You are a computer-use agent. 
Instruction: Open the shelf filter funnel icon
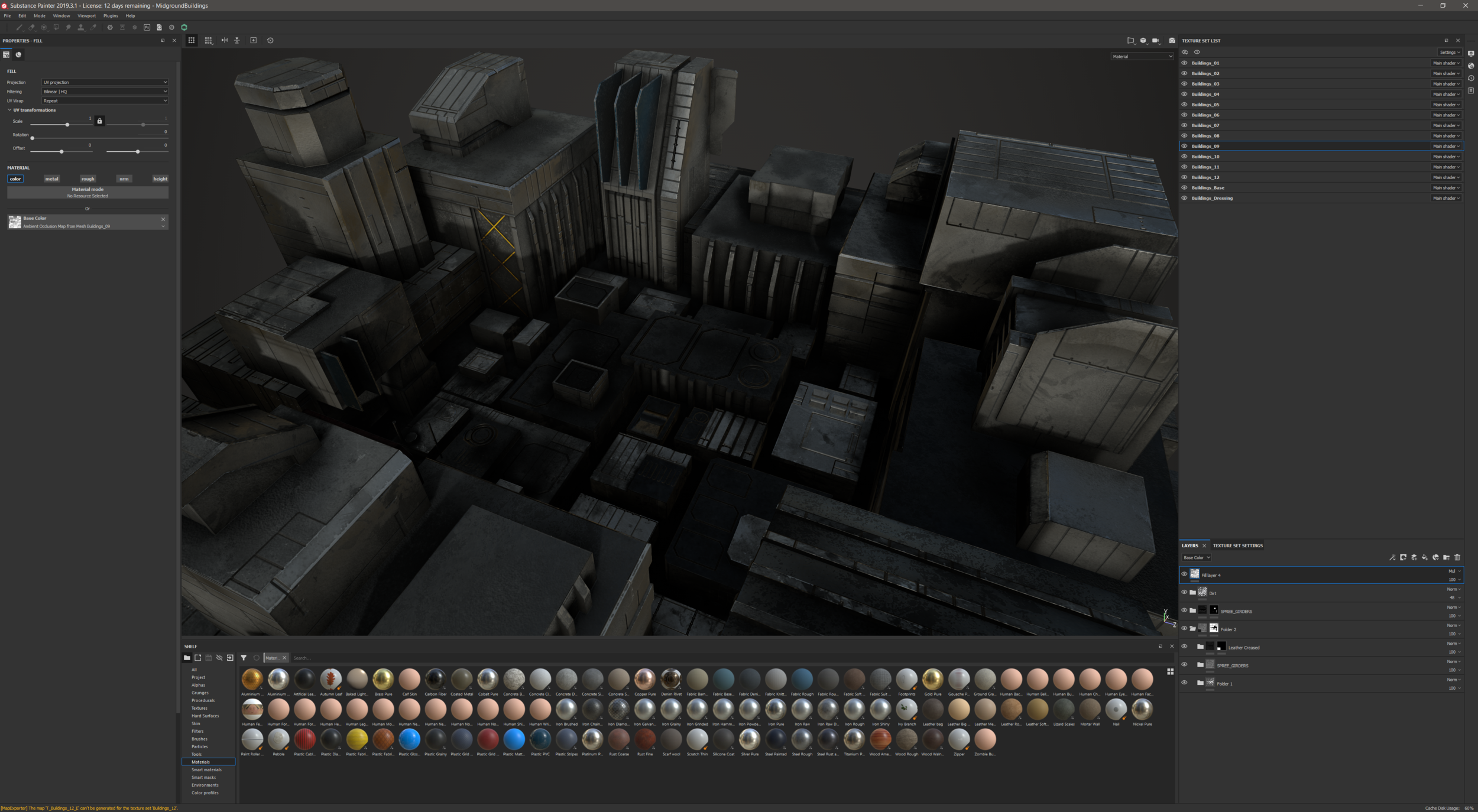click(244, 658)
